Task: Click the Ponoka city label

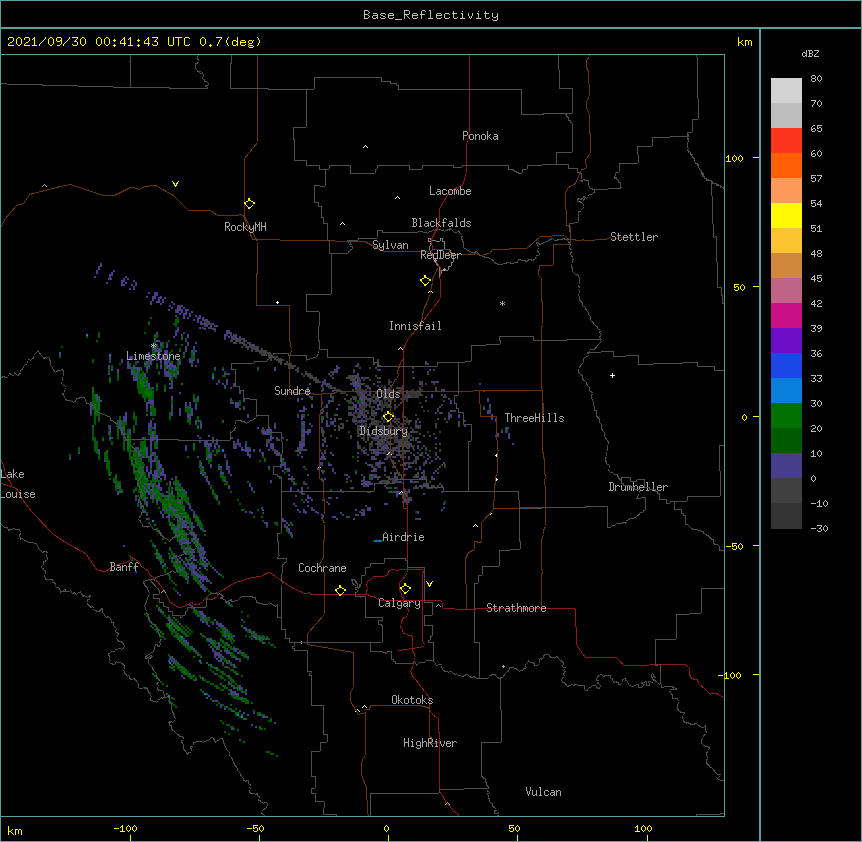Action: point(480,136)
